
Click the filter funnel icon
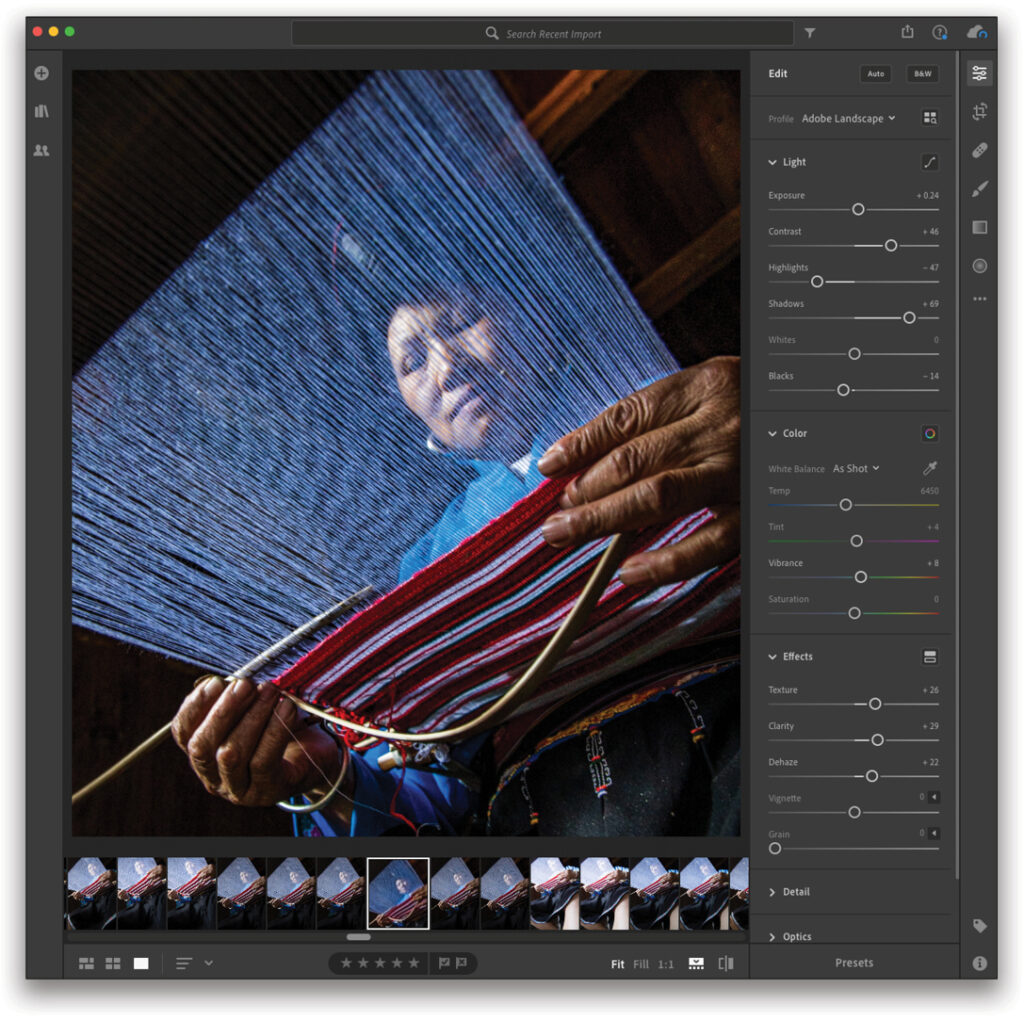click(x=810, y=33)
